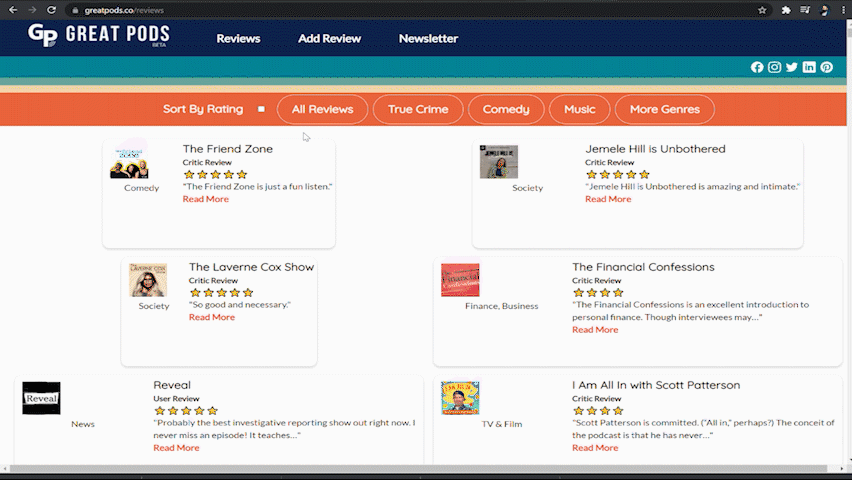
Task: Open the Add Review nav item
Action: pyautogui.click(x=329, y=39)
